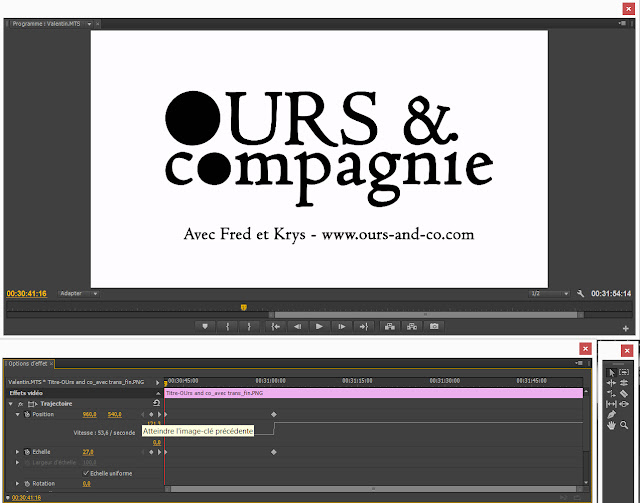
Task: Select the Ripple Edit tool
Action: tap(611, 383)
